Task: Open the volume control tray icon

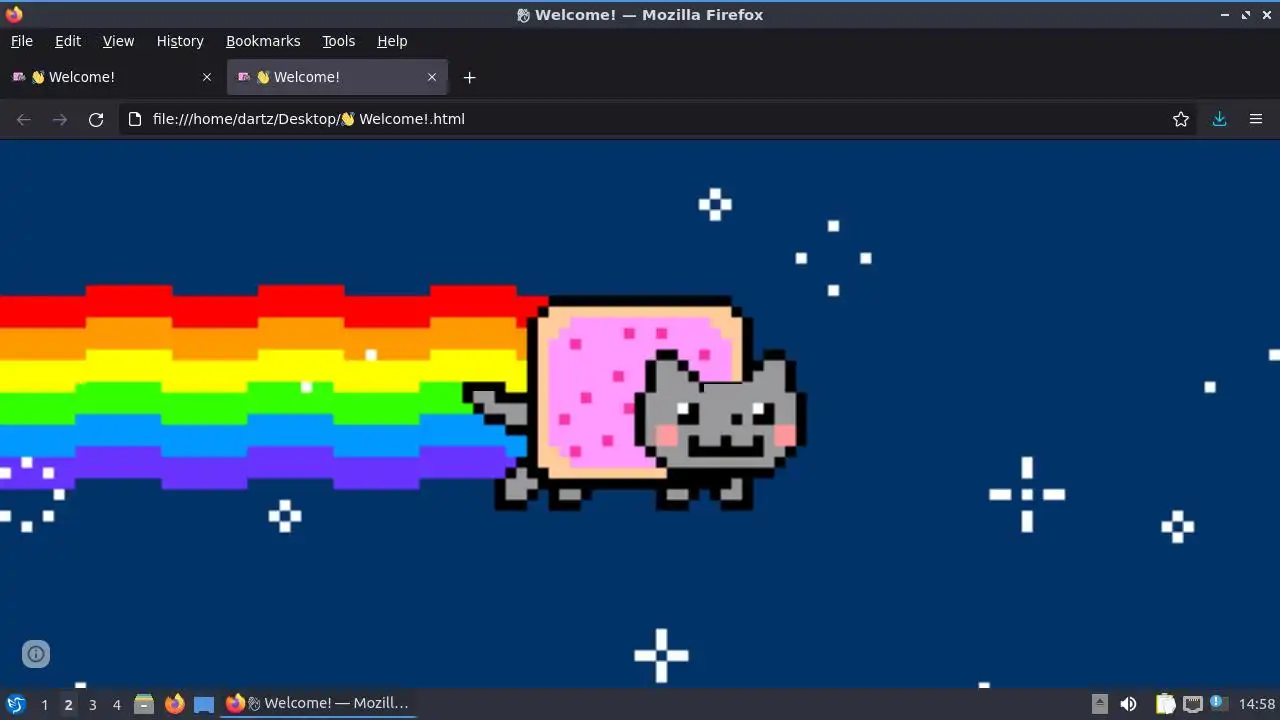Action: click(x=1128, y=704)
